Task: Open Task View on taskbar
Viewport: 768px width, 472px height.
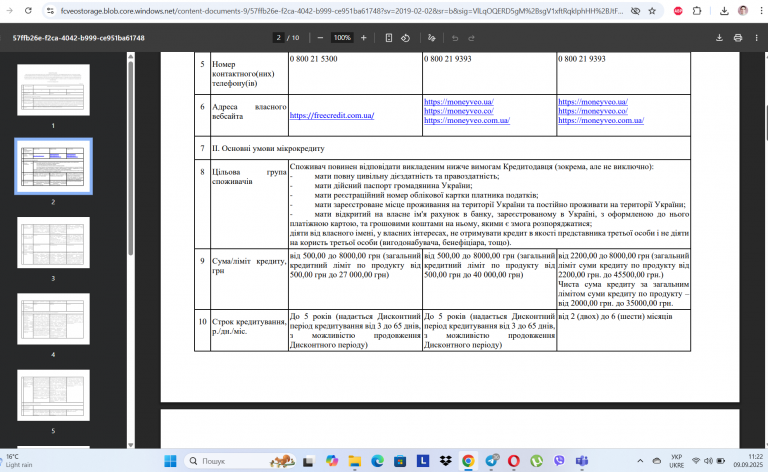Action: point(308,461)
